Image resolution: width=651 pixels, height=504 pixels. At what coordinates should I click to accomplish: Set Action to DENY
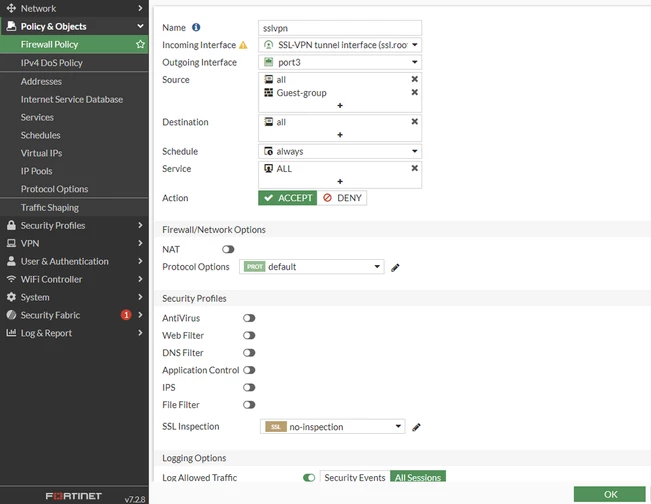point(342,198)
